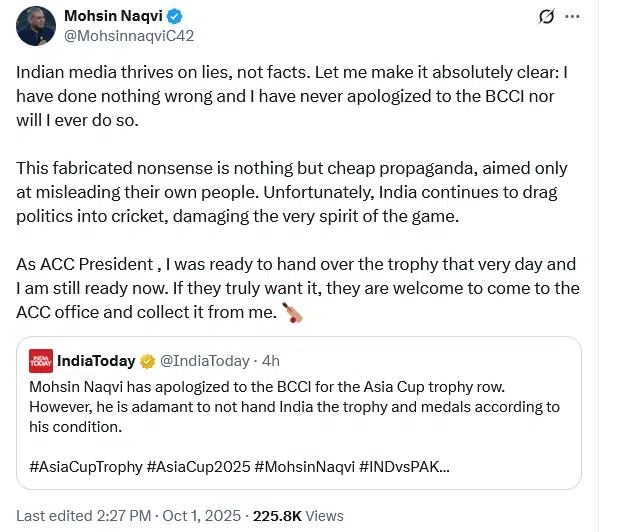The image size is (625, 532).
Task: Click the Mohsin Naqvi display name
Action: pyautogui.click(x=110, y=16)
